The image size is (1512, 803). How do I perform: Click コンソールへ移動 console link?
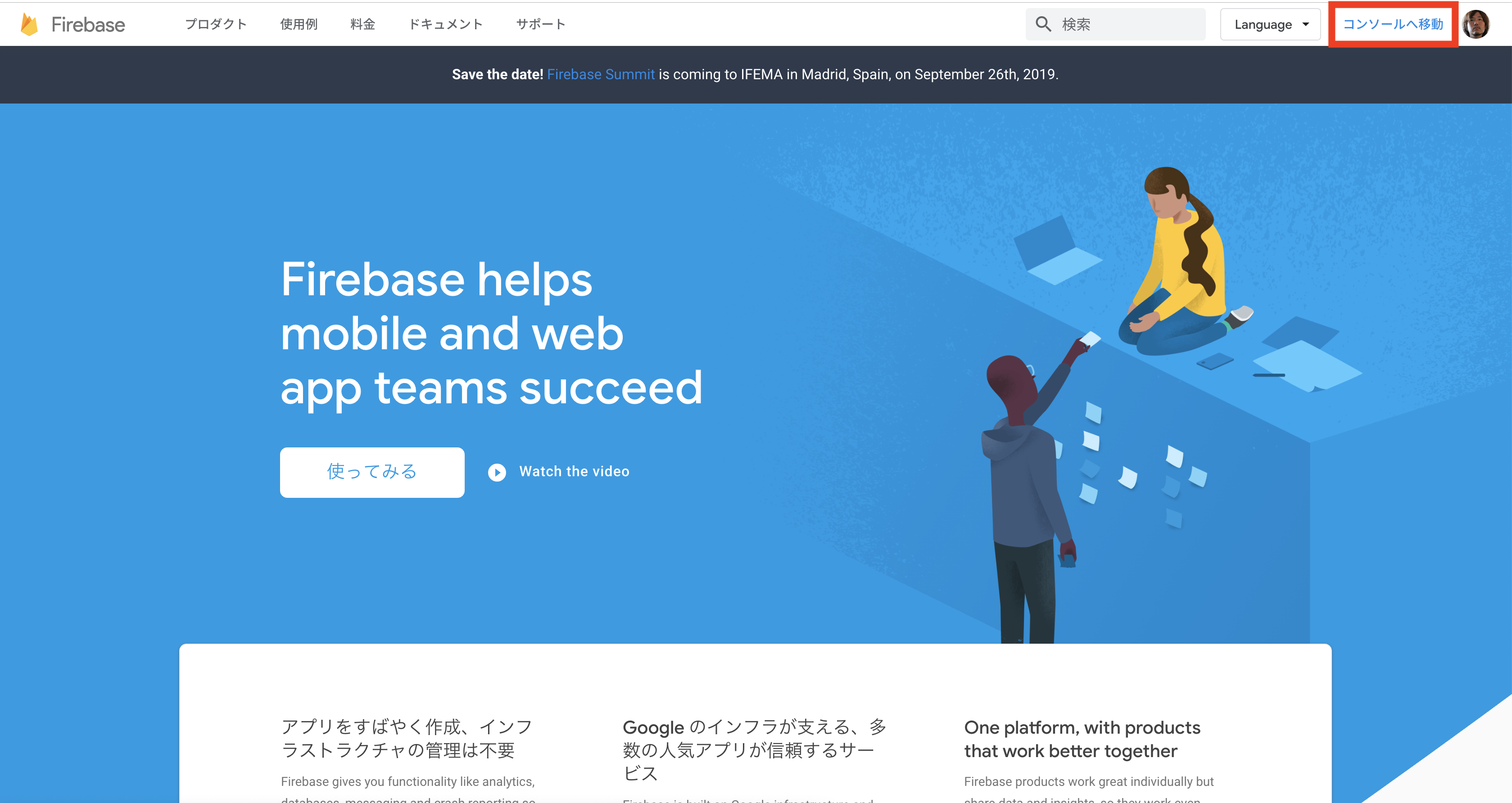1393,24
